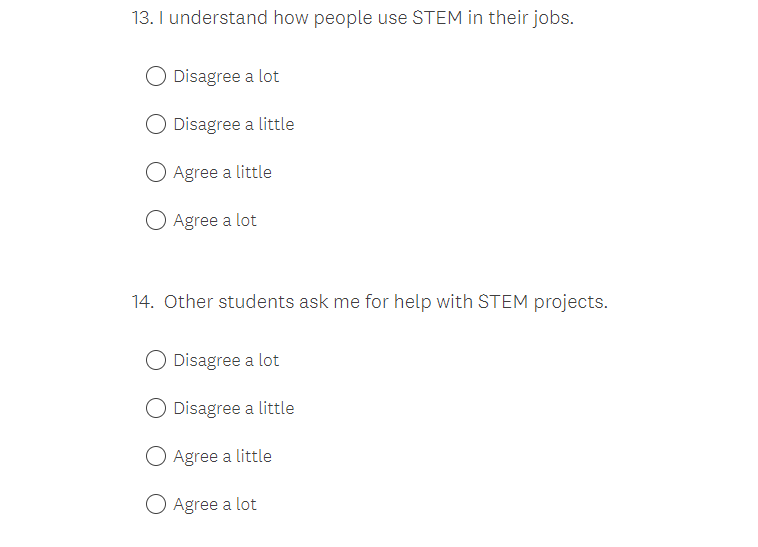Mark 'Agree a little' radio for question 14

point(156,456)
